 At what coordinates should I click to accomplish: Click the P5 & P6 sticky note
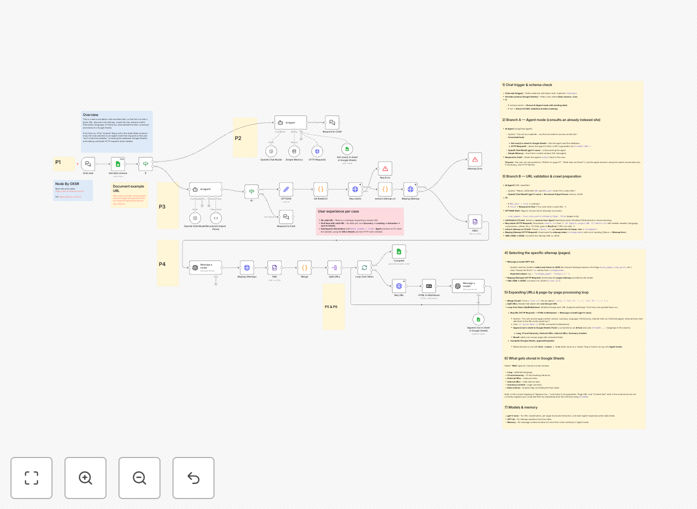point(334,307)
